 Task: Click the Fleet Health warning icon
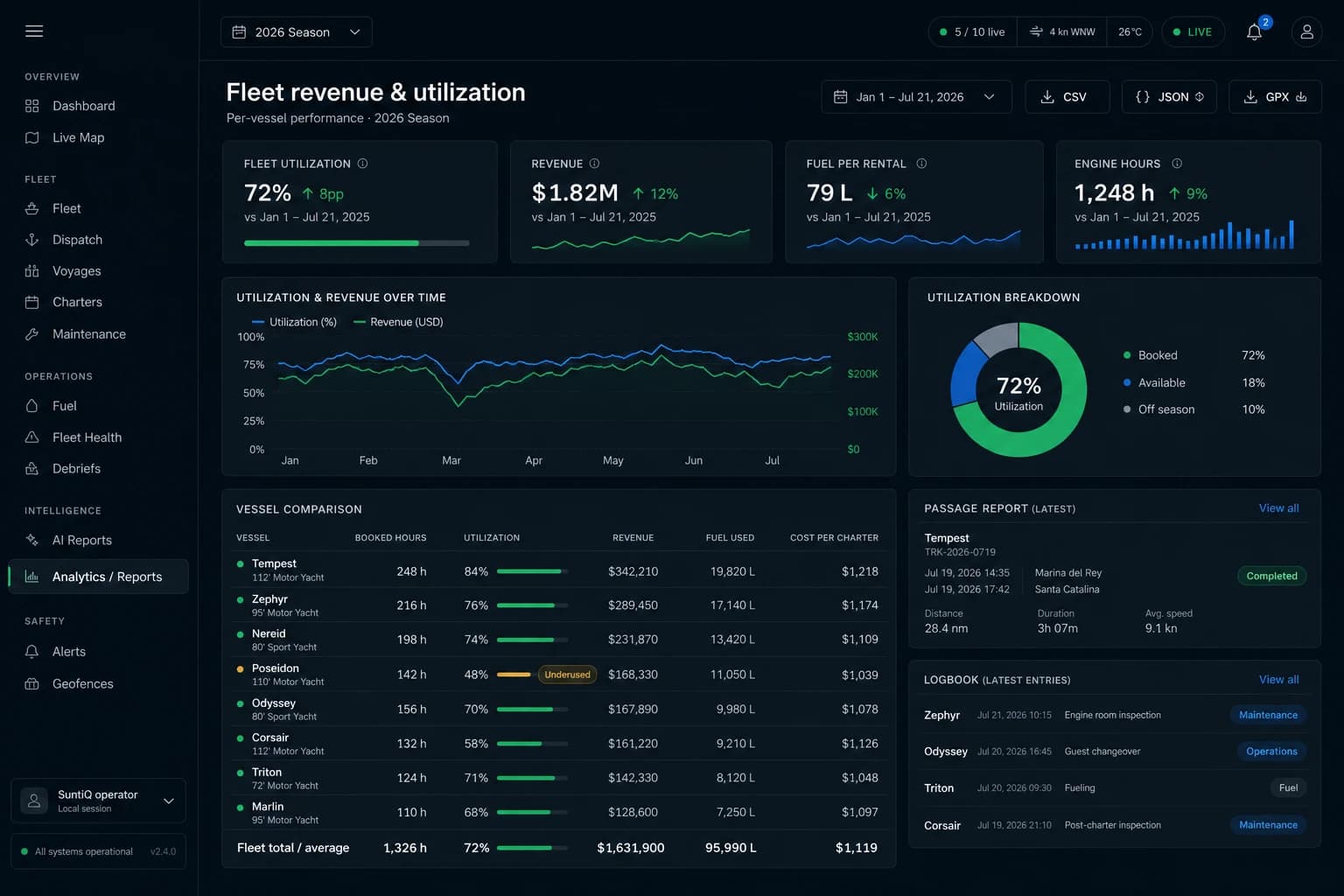32,437
